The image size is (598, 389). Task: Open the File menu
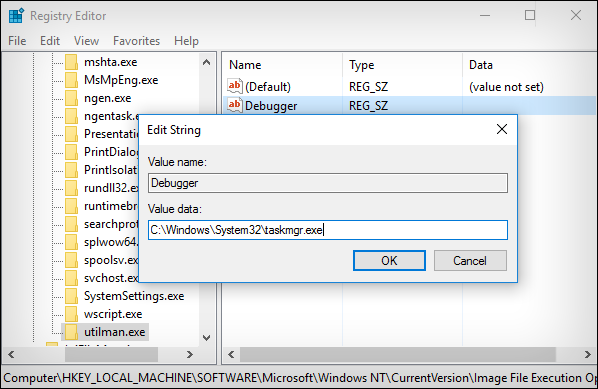[x=17, y=41]
